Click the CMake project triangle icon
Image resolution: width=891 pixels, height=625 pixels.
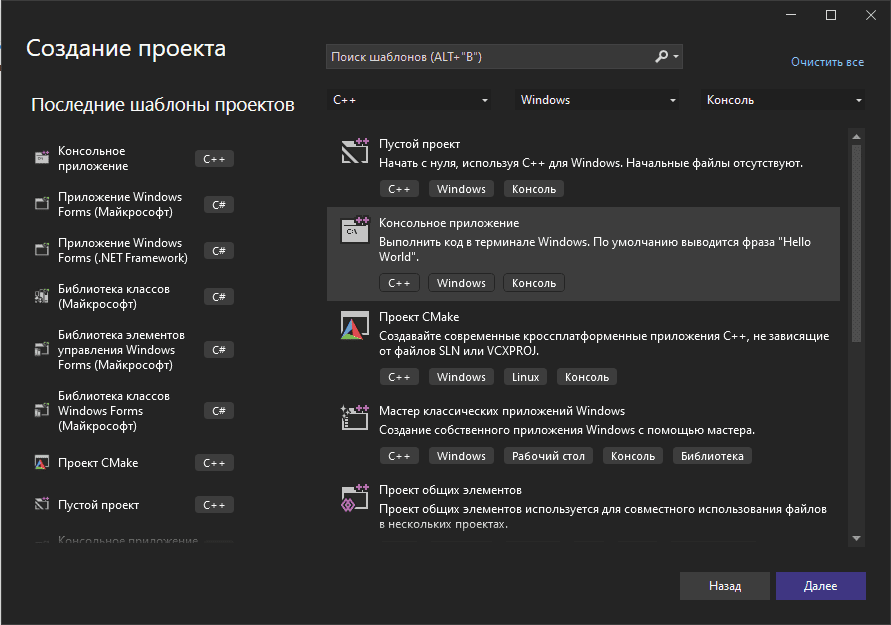point(355,325)
